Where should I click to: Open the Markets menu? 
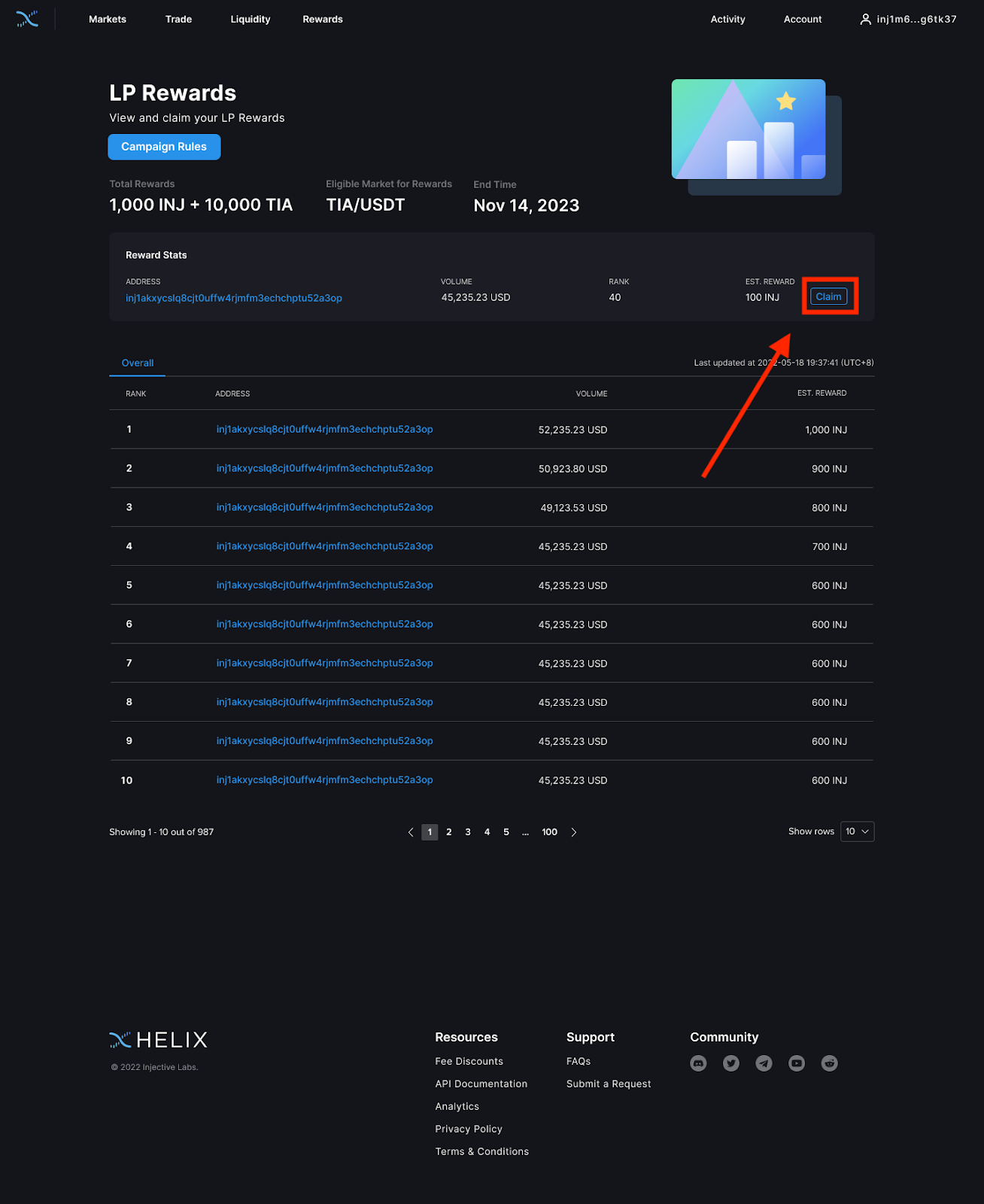pyautogui.click(x=108, y=20)
